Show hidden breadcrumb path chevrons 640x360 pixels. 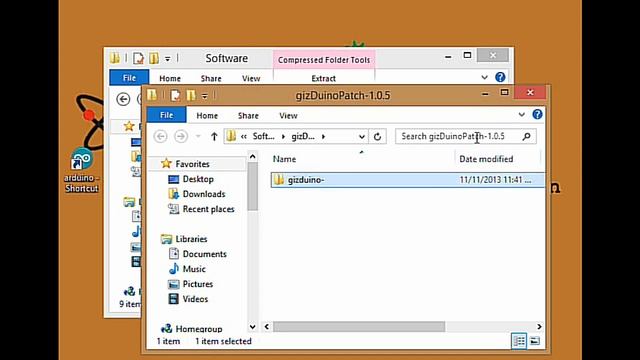coord(244,137)
